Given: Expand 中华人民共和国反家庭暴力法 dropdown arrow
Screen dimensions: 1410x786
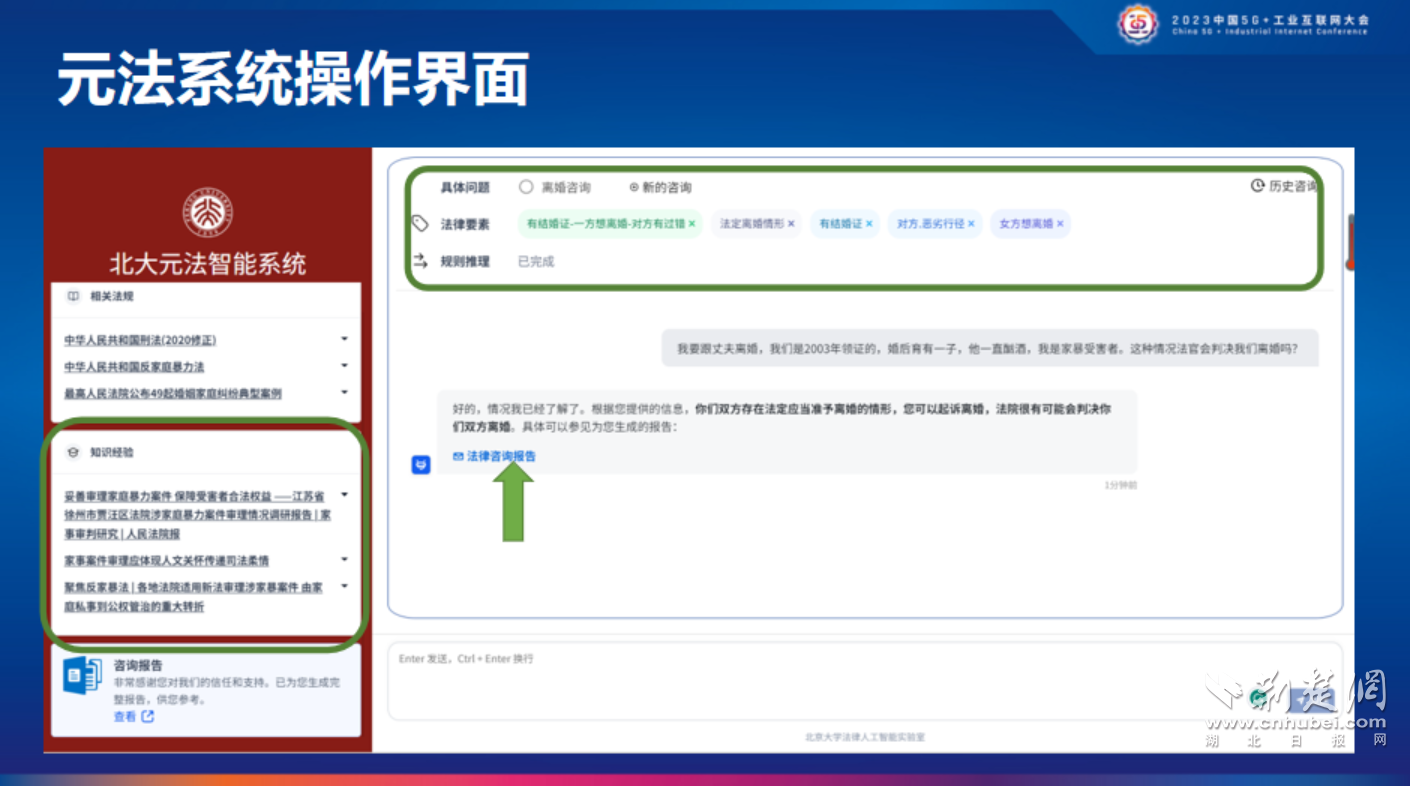Looking at the screenshot, I should click(345, 366).
